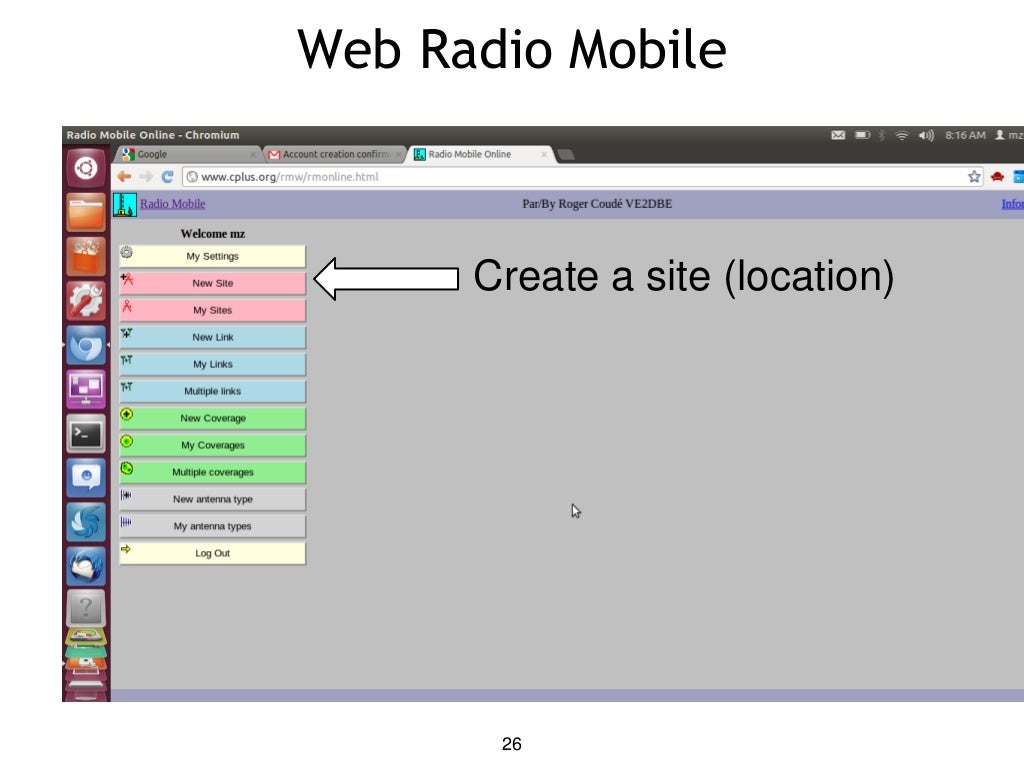Click the Multiple coverages button
The height and width of the screenshot is (769, 1024).
212,472
